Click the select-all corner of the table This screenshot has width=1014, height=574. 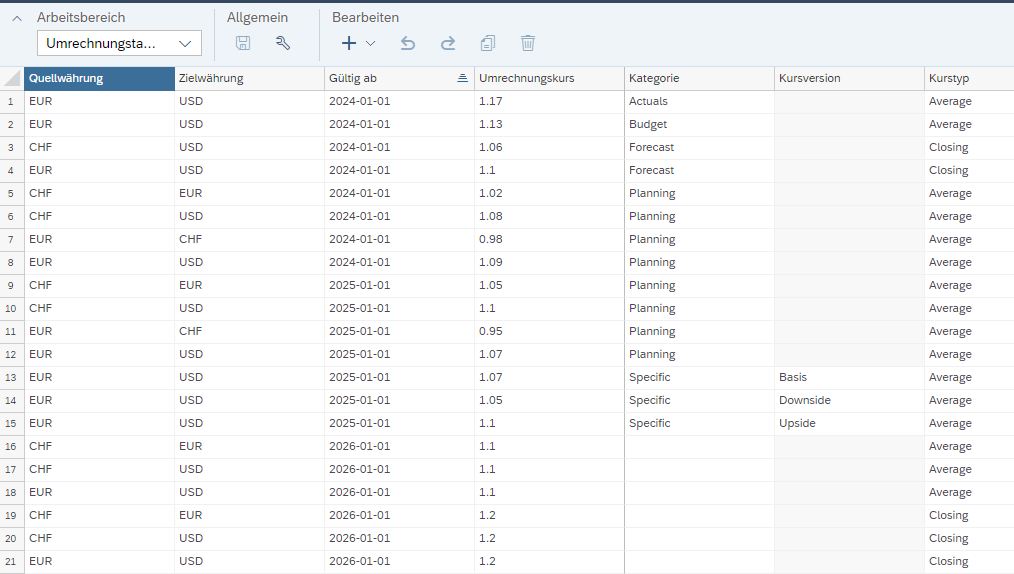[x=12, y=78]
